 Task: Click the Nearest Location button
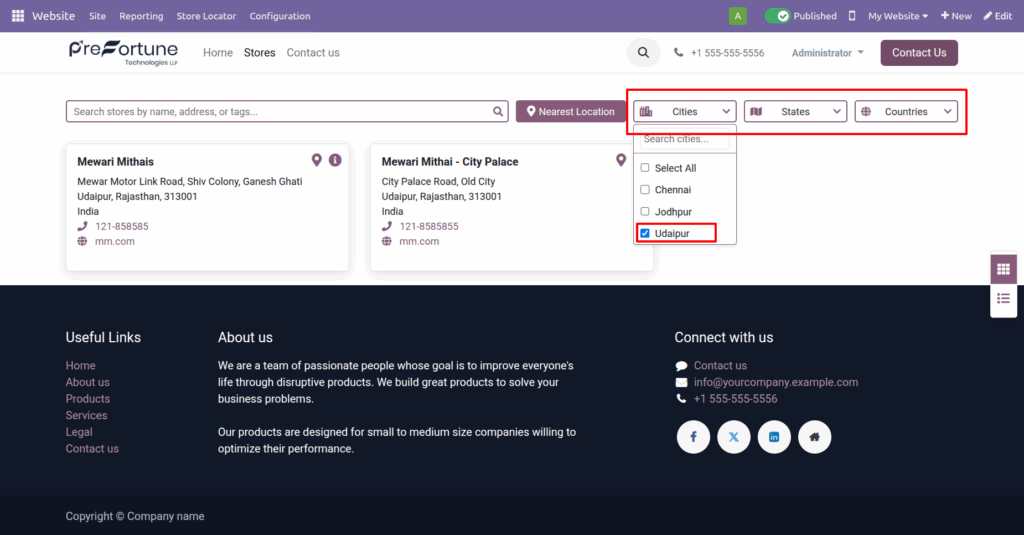[571, 112]
